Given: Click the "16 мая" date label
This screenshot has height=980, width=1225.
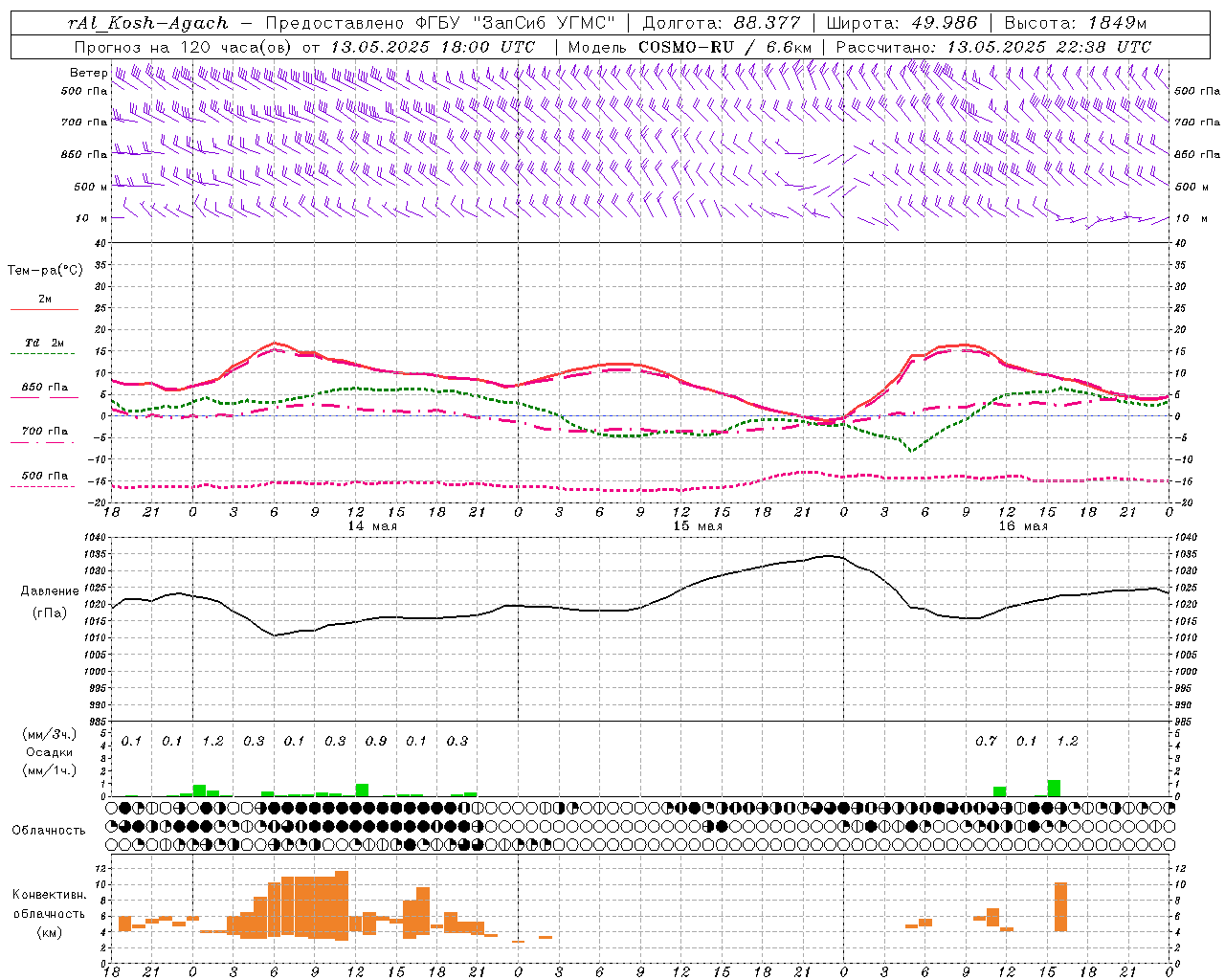Looking at the screenshot, I should 1022,526.
